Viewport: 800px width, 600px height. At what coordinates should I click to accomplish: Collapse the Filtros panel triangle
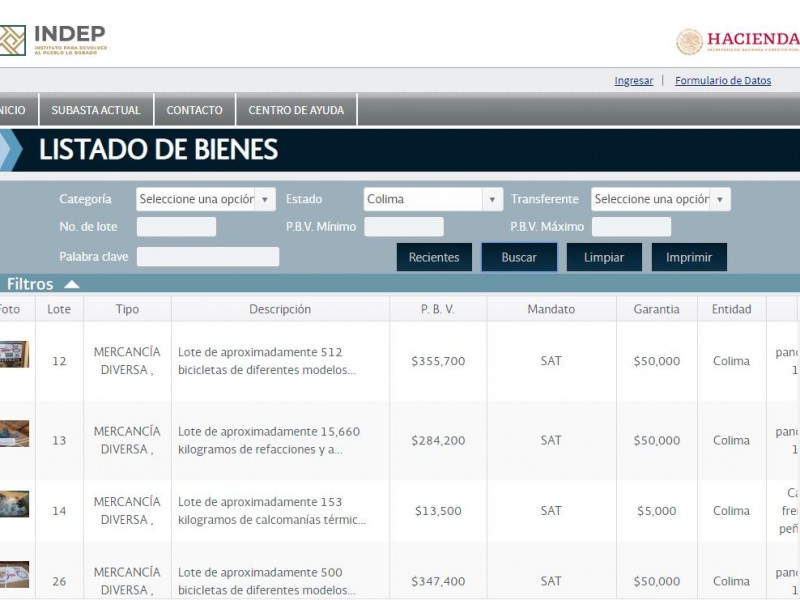pos(71,284)
